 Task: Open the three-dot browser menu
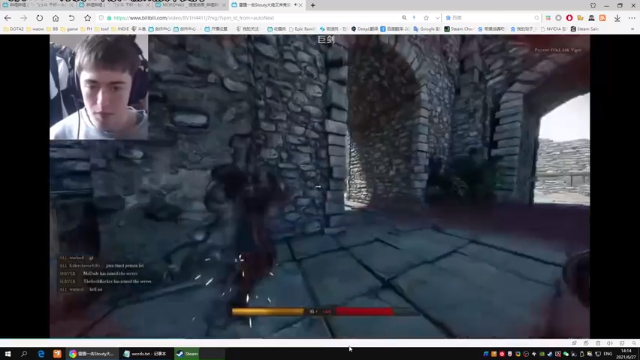tap(632, 18)
